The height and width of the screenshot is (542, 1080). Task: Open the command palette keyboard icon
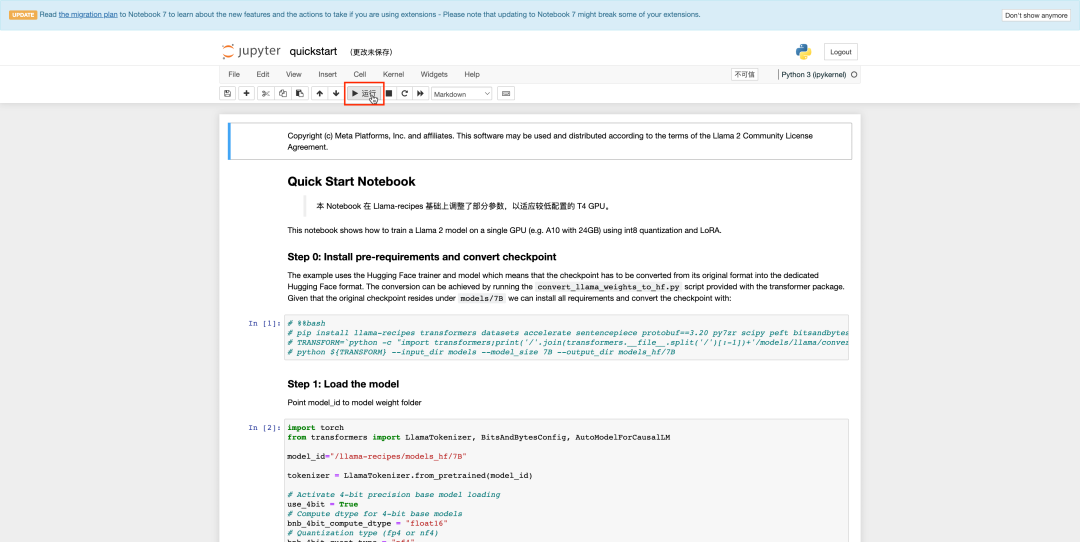(x=506, y=94)
